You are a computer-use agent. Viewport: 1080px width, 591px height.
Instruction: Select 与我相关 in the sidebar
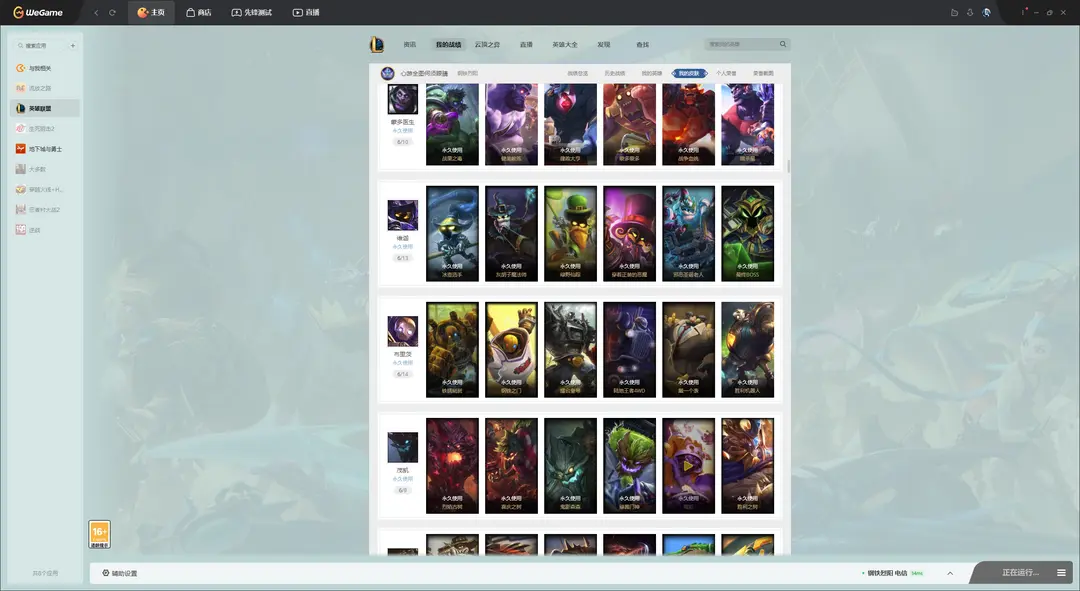(x=45, y=68)
